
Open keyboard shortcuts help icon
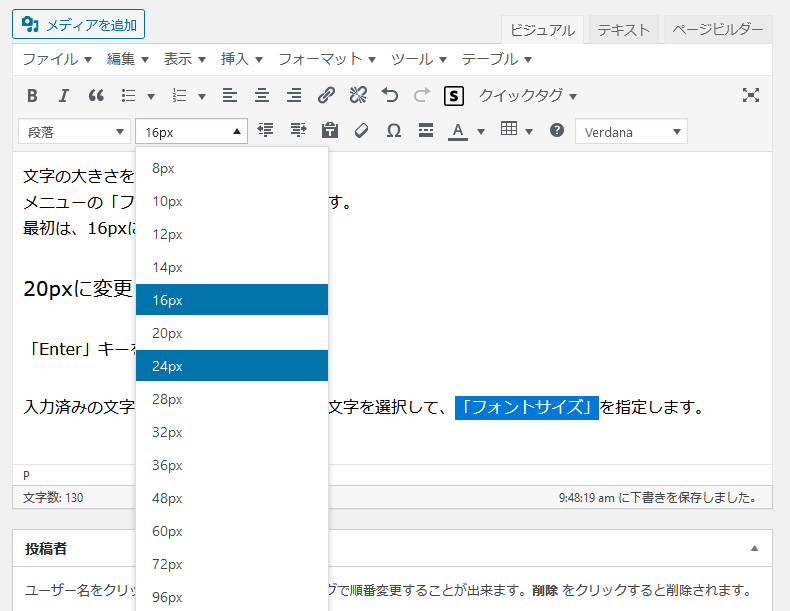[557, 131]
